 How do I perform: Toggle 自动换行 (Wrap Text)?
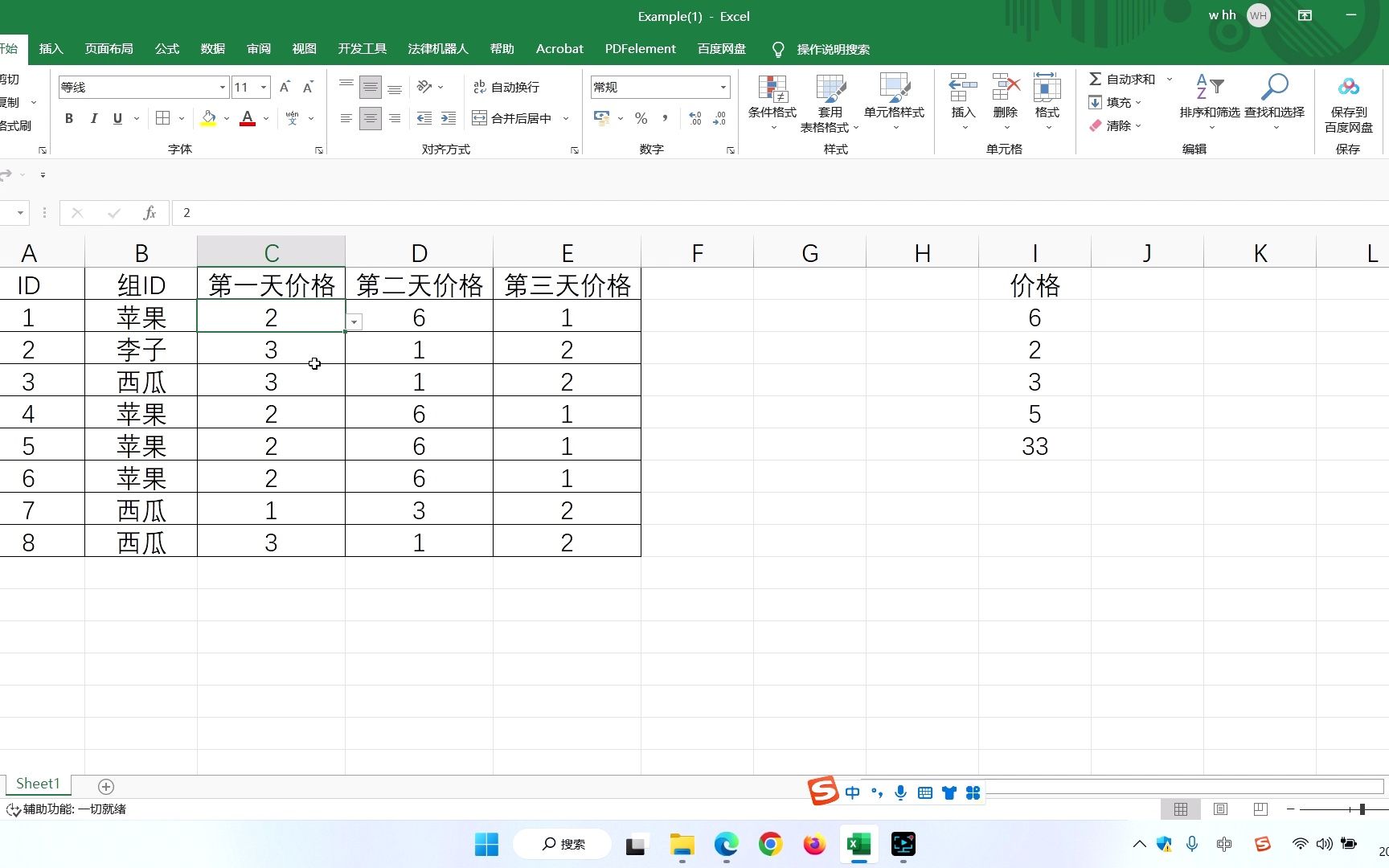coord(506,87)
